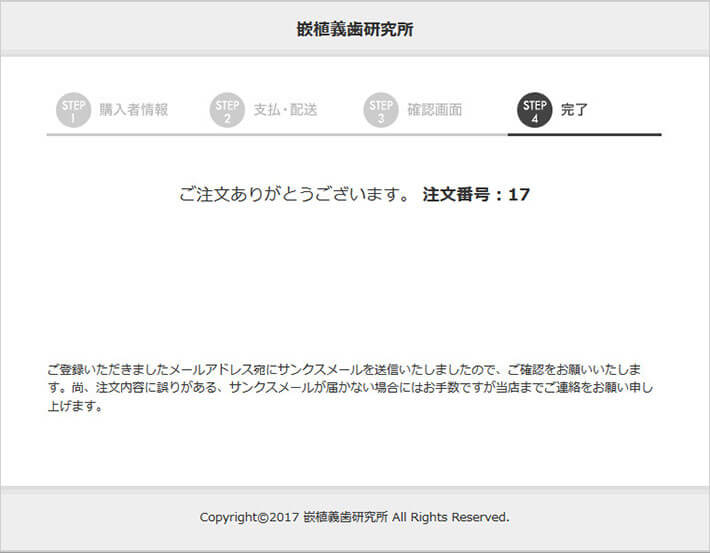Viewport: 710px width, 553px height.
Task: Select the 購入者情報 step label
Action: pyautogui.click(x=134, y=110)
